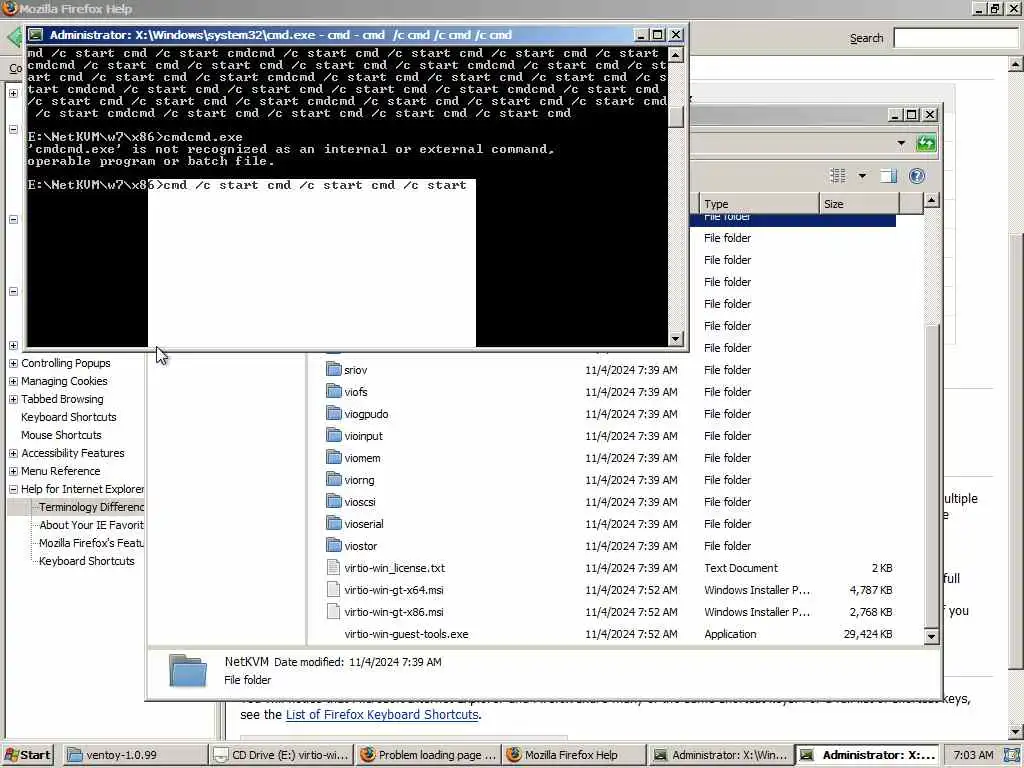
Task: Open the view options dropdown arrow in Explorer
Action: pyautogui.click(x=862, y=176)
